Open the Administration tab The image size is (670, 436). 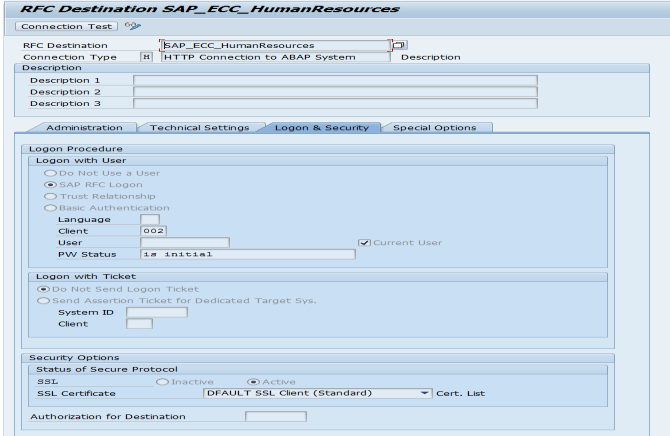(x=84, y=128)
